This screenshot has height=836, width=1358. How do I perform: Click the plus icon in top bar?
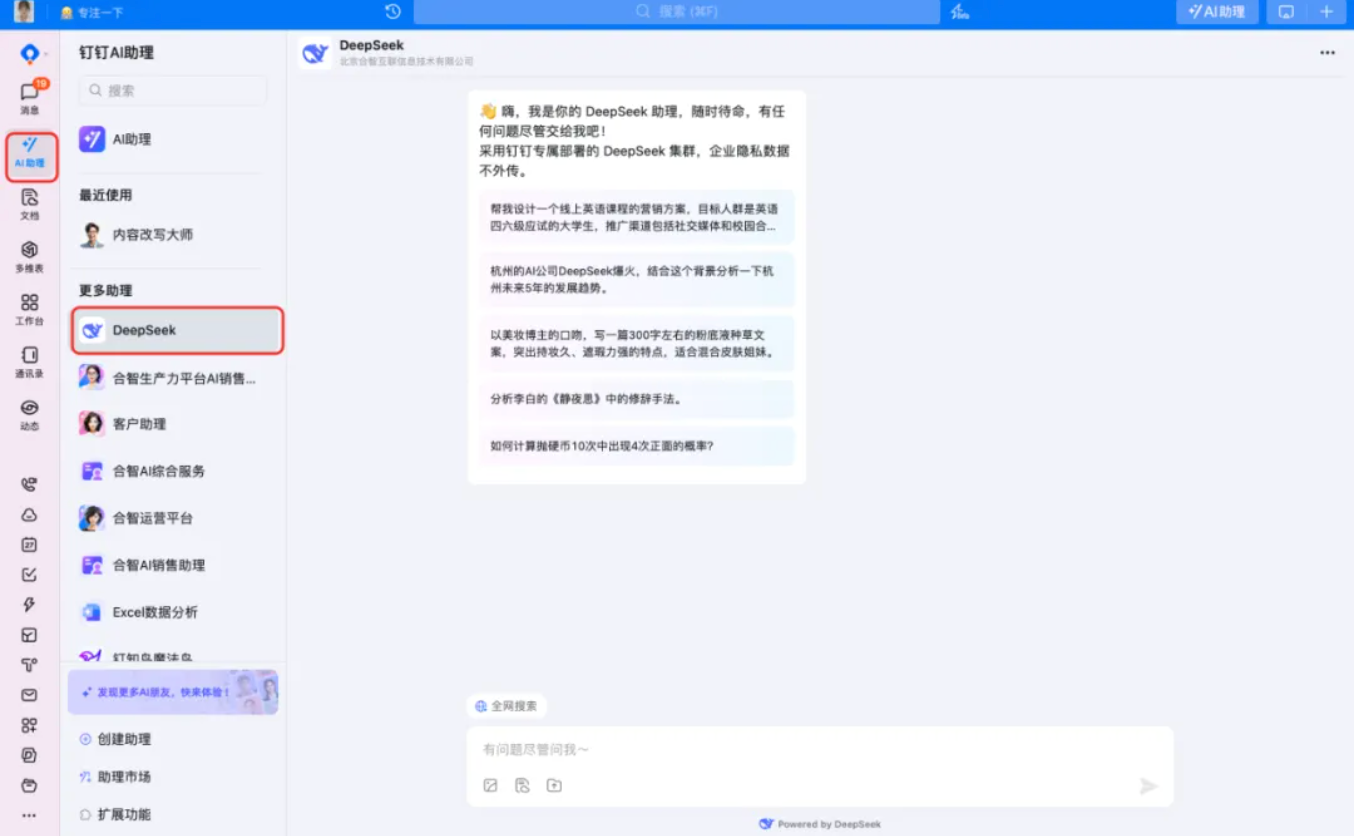pos(1327,12)
